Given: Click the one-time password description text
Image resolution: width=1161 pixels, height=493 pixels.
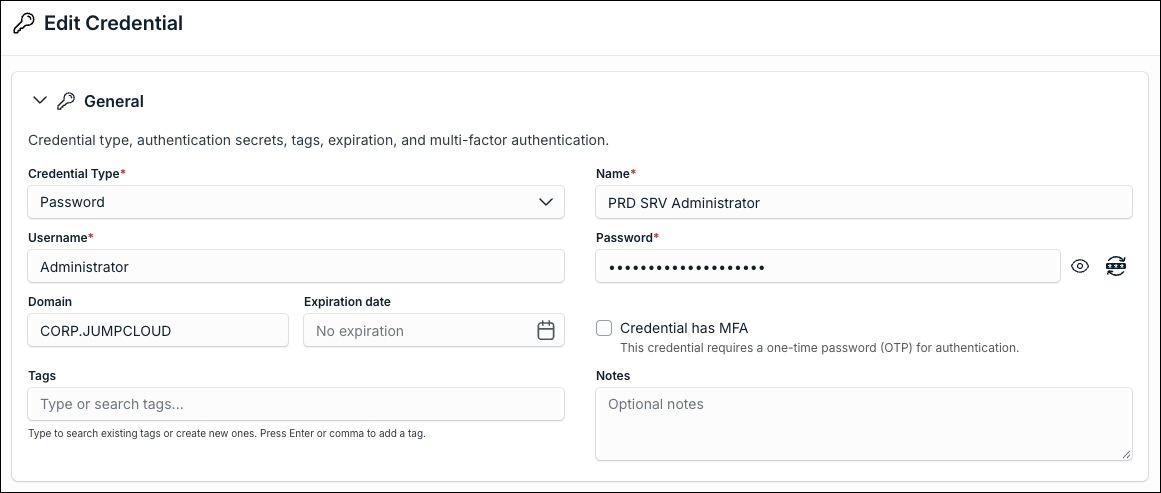Looking at the screenshot, I should click(x=820, y=348).
